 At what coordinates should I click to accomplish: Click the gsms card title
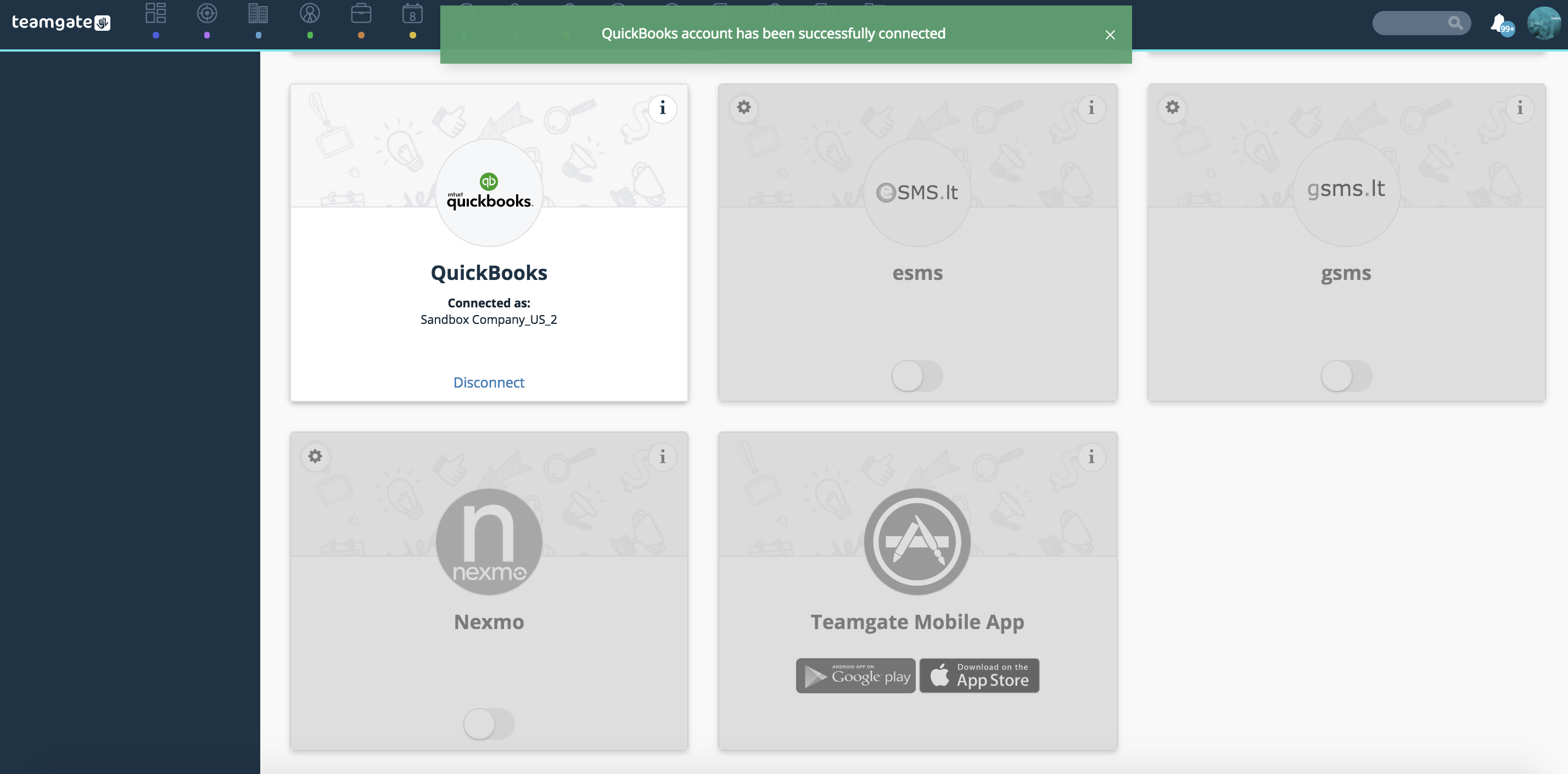[x=1346, y=274]
